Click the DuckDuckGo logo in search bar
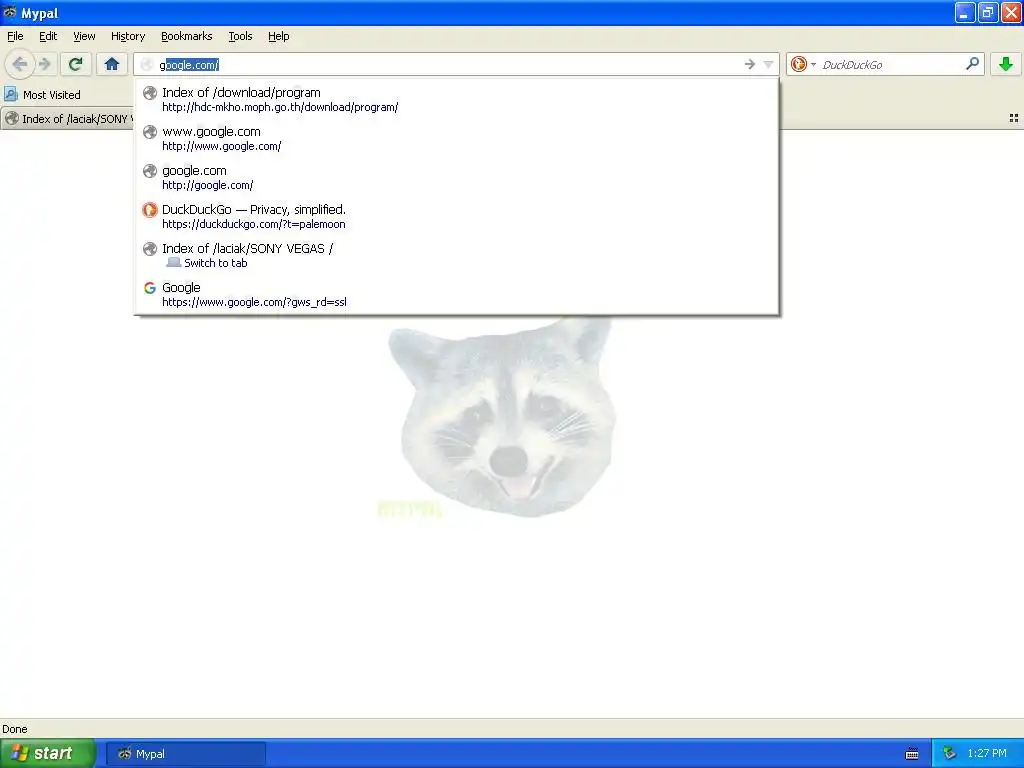1024x768 pixels. point(798,64)
